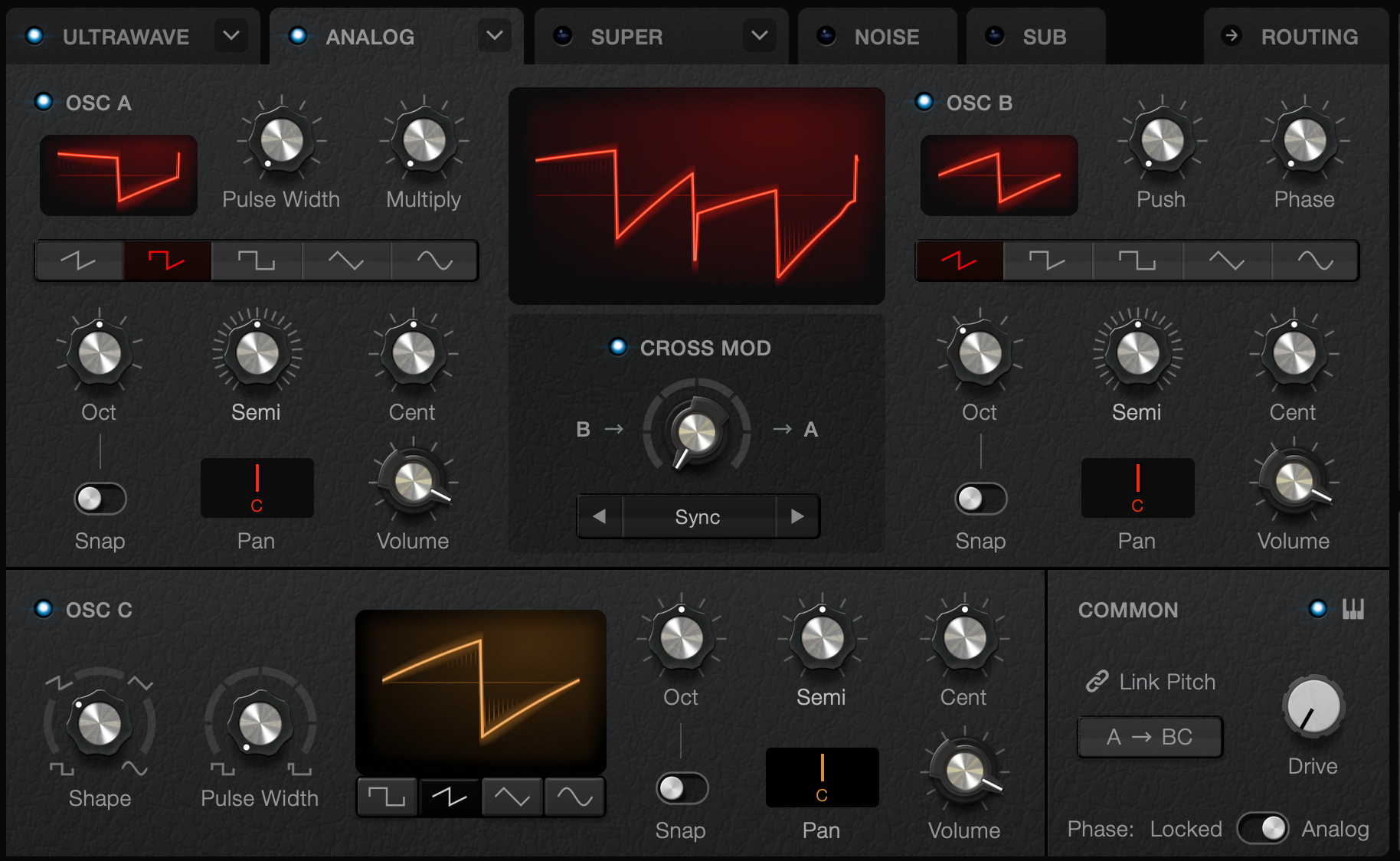Click the OSC C Pulse Width knob
Viewport: 1400px width, 861px height.
pyautogui.click(x=260, y=723)
